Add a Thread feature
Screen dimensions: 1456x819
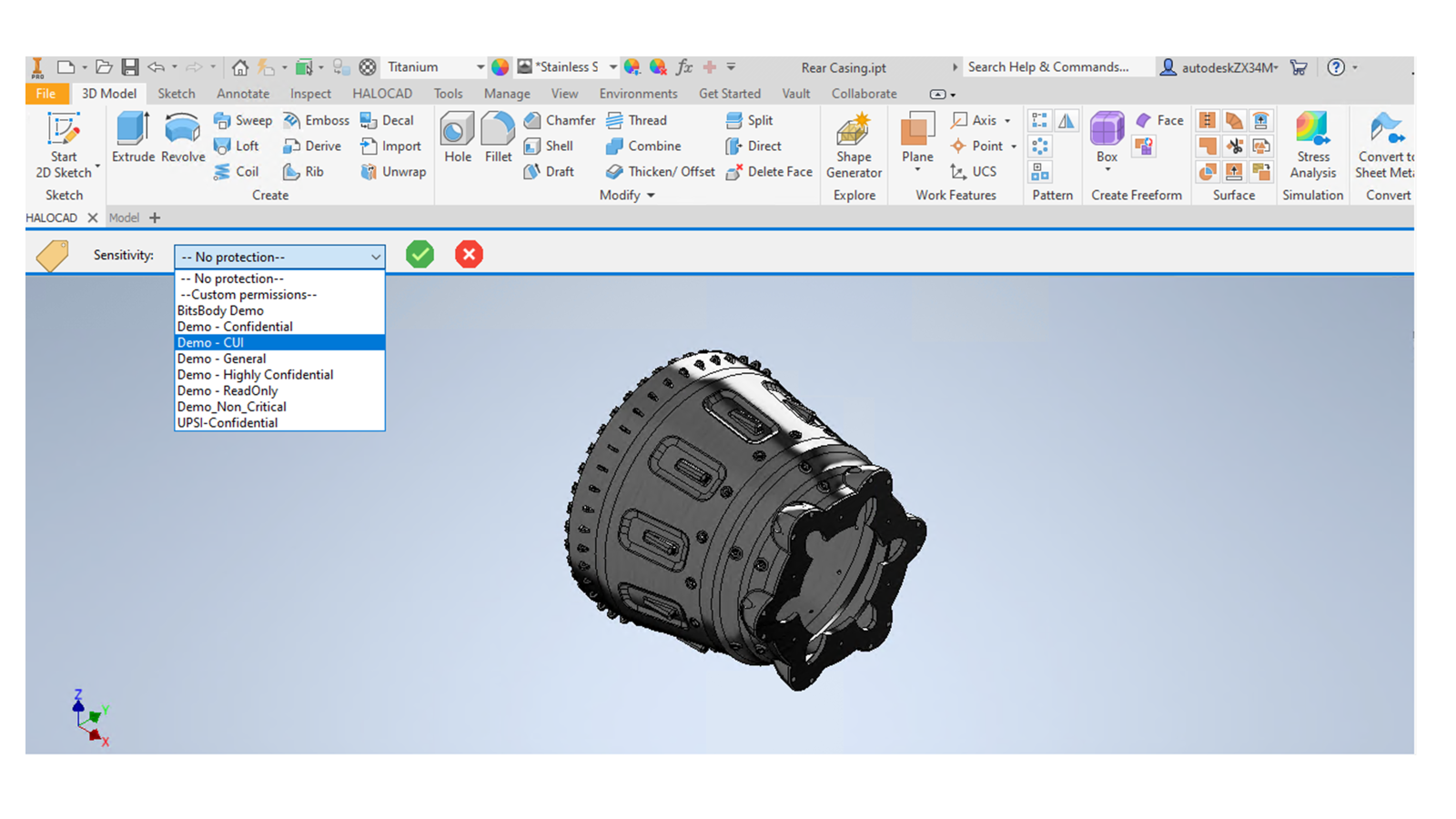(636, 120)
